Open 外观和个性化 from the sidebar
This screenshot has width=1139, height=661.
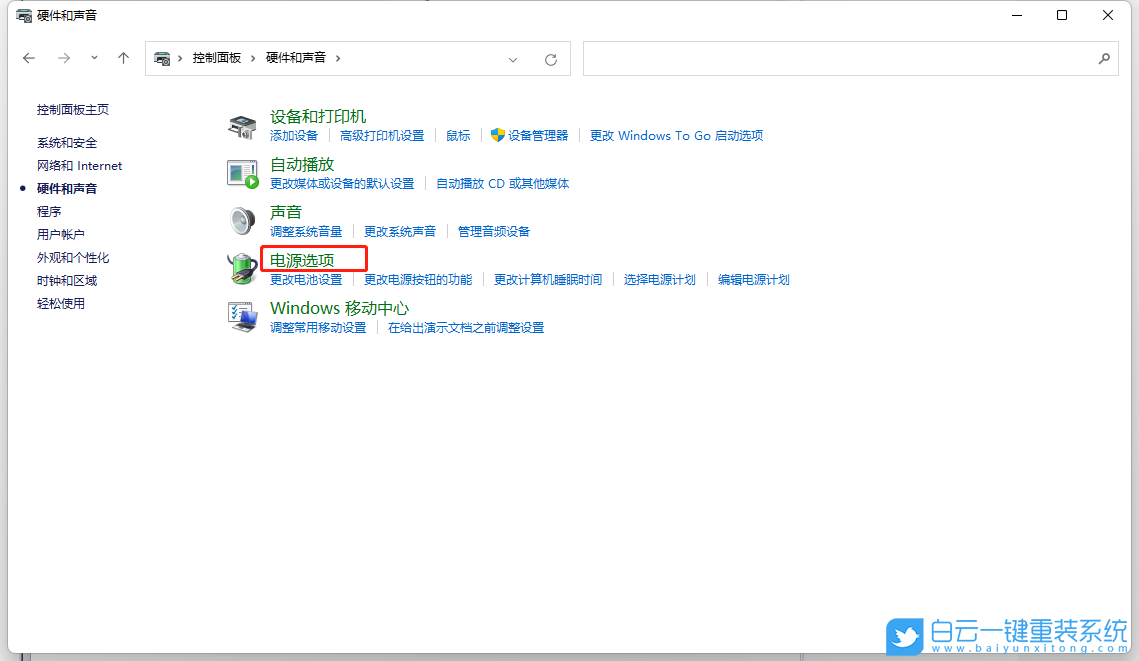(x=74, y=257)
